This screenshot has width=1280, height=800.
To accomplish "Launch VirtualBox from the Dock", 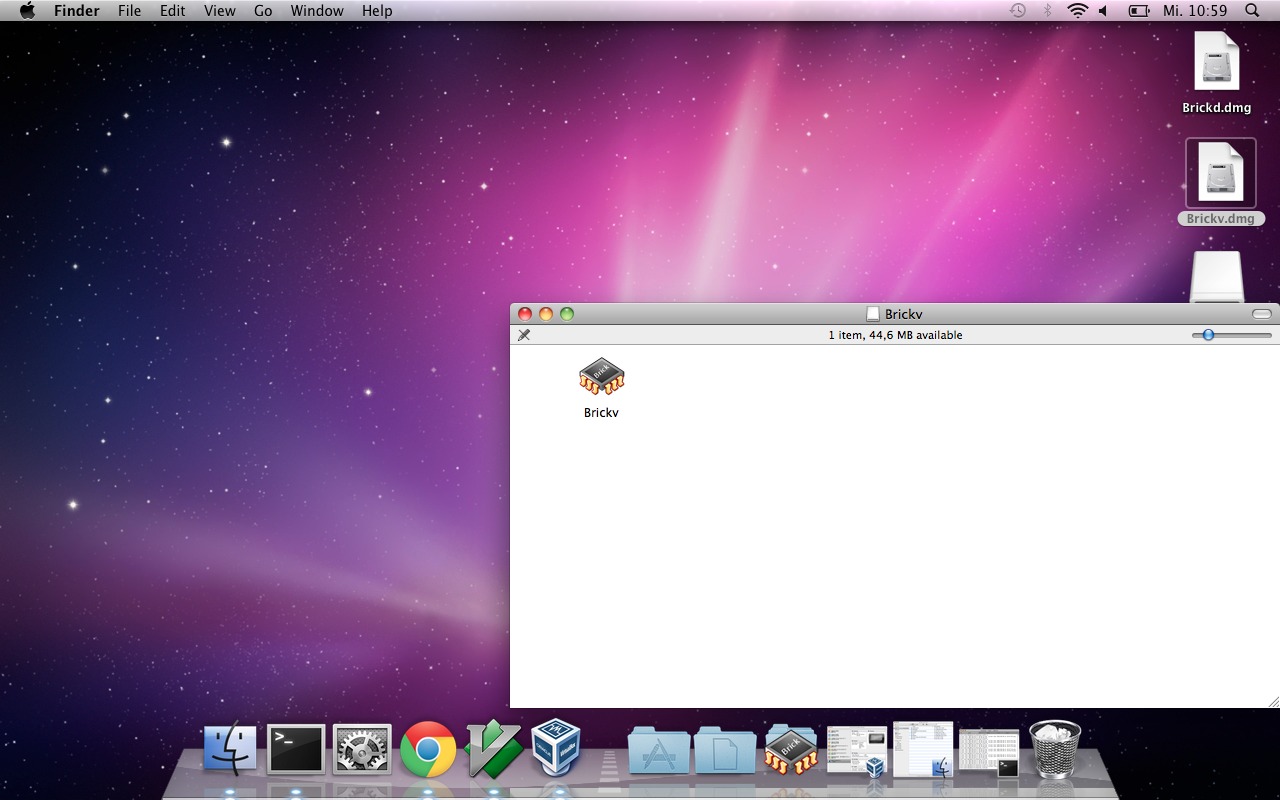I will [x=556, y=747].
